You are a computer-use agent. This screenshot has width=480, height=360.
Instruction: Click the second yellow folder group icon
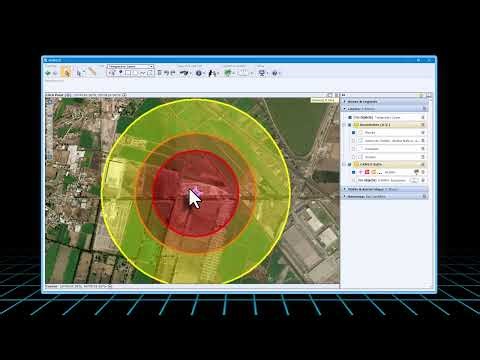[356, 164]
